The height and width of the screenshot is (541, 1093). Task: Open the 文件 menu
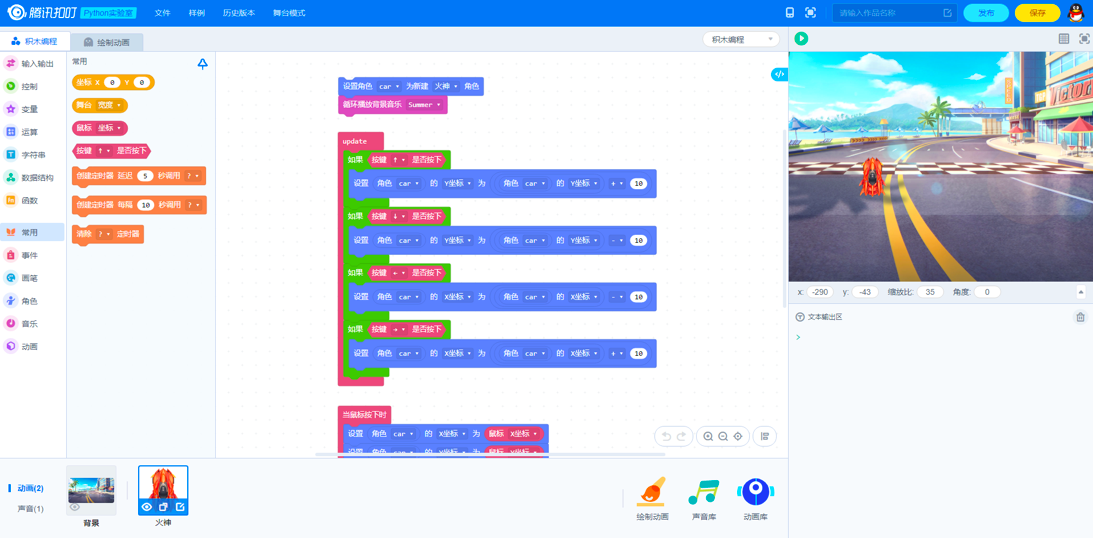click(162, 13)
